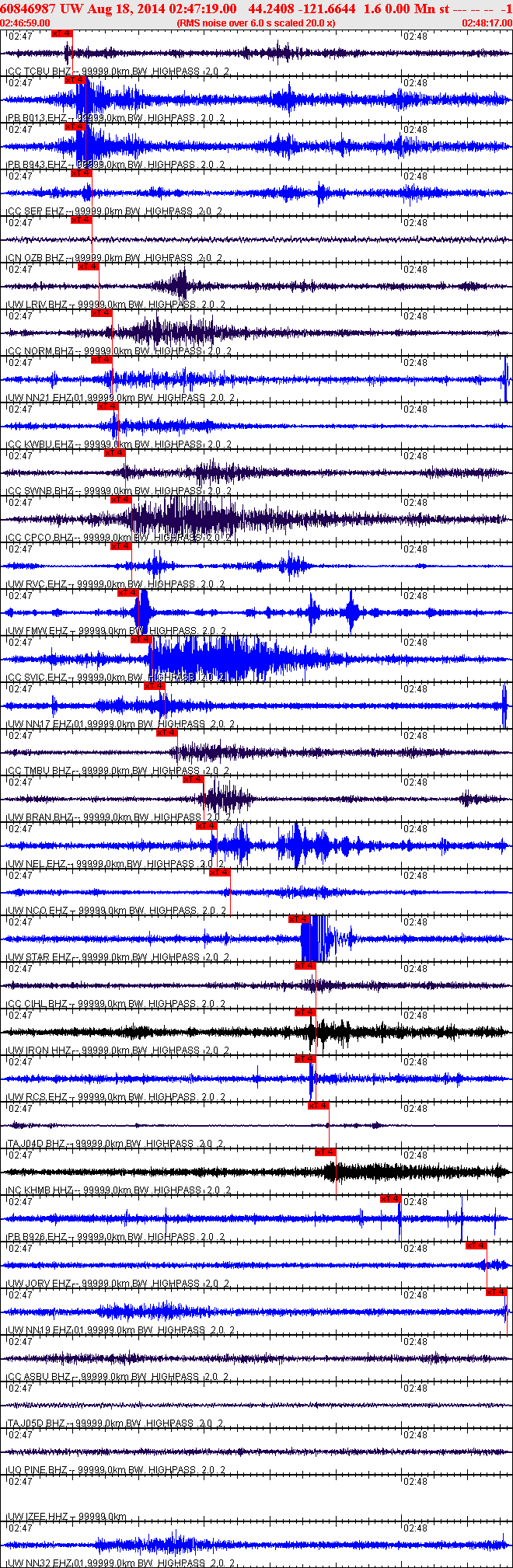Image resolution: width=513 pixels, height=1568 pixels.
Task: Select the UW LRIV BHZ station label
Action: pos(38,305)
